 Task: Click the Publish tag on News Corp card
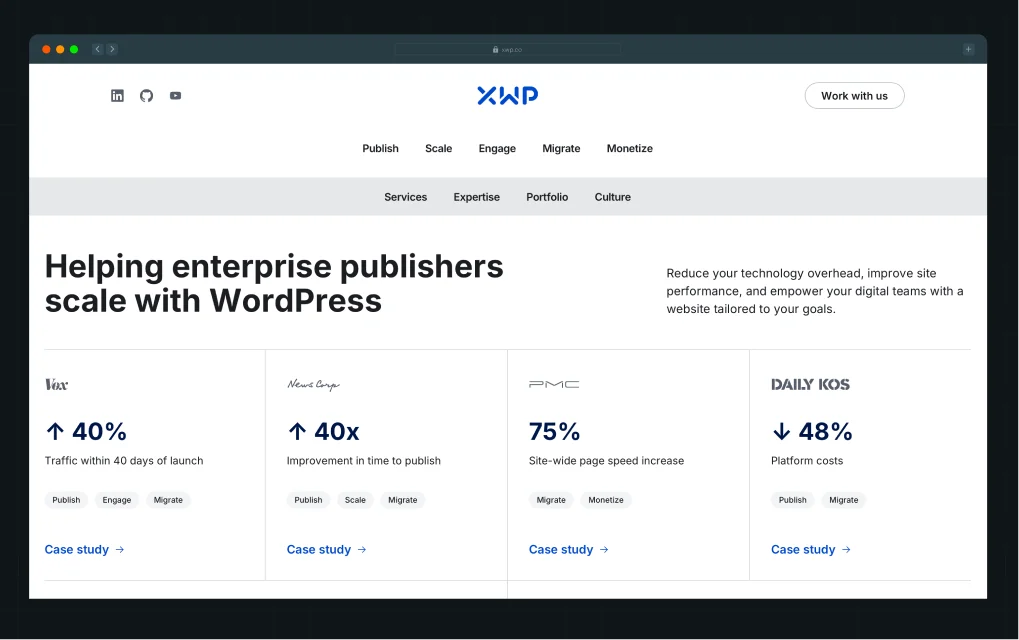click(308, 500)
